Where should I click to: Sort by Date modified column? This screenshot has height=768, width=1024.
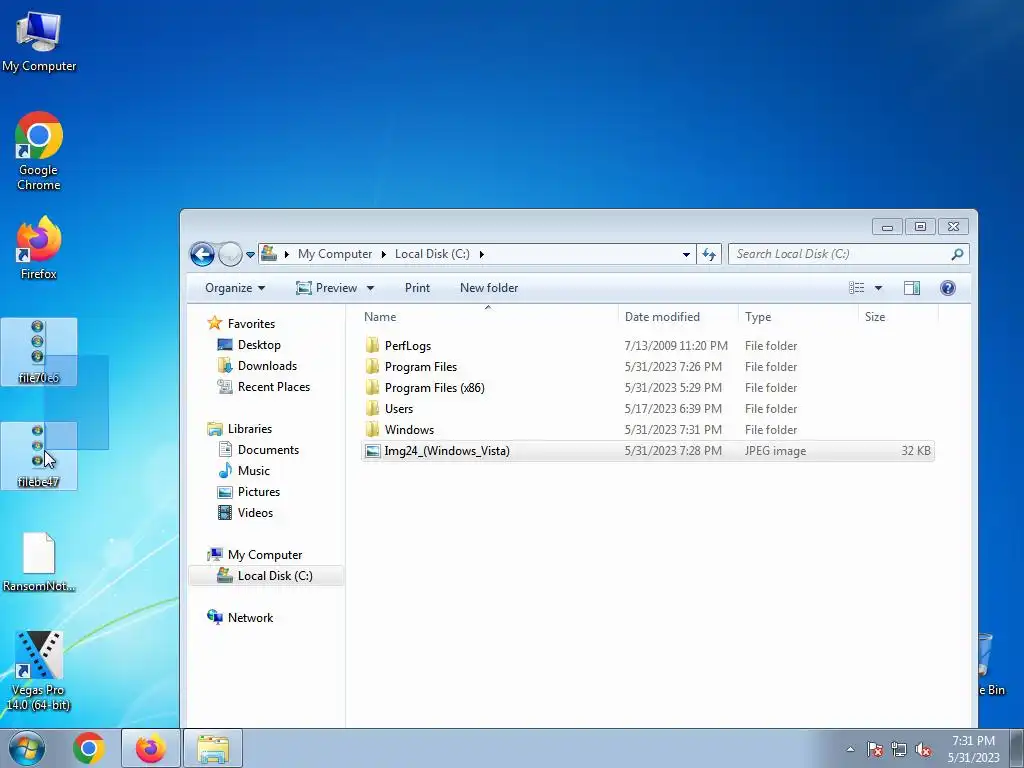click(678, 317)
